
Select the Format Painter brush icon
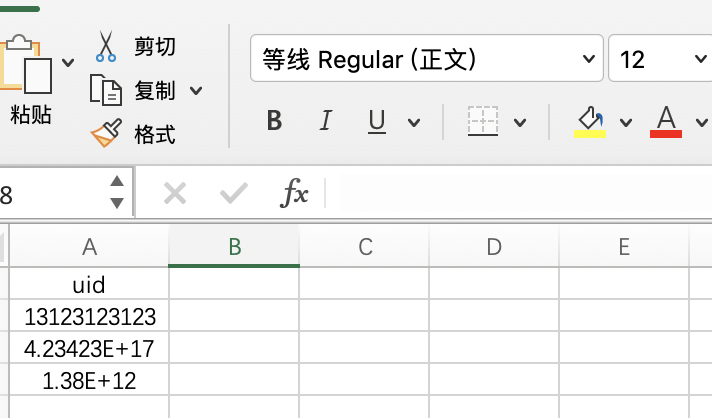pyautogui.click(x=106, y=133)
